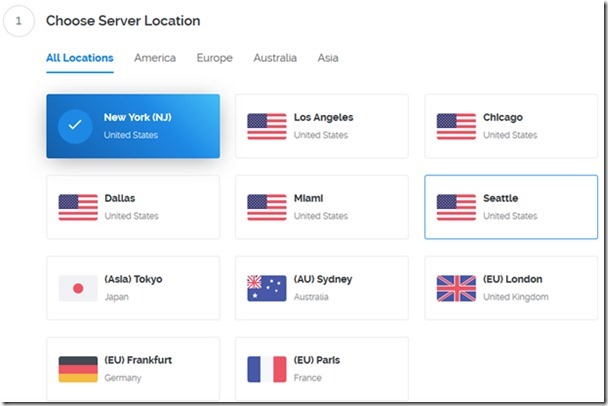Click the Dallas location name text
Screen dimensions: 608x406
click(x=120, y=199)
